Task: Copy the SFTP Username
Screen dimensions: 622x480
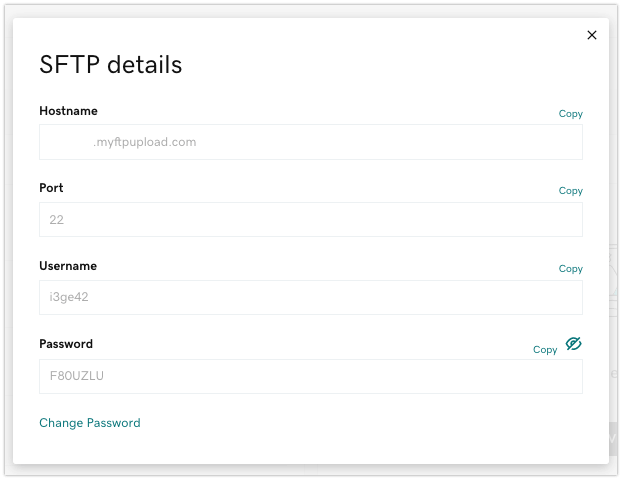Action: (x=570, y=269)
